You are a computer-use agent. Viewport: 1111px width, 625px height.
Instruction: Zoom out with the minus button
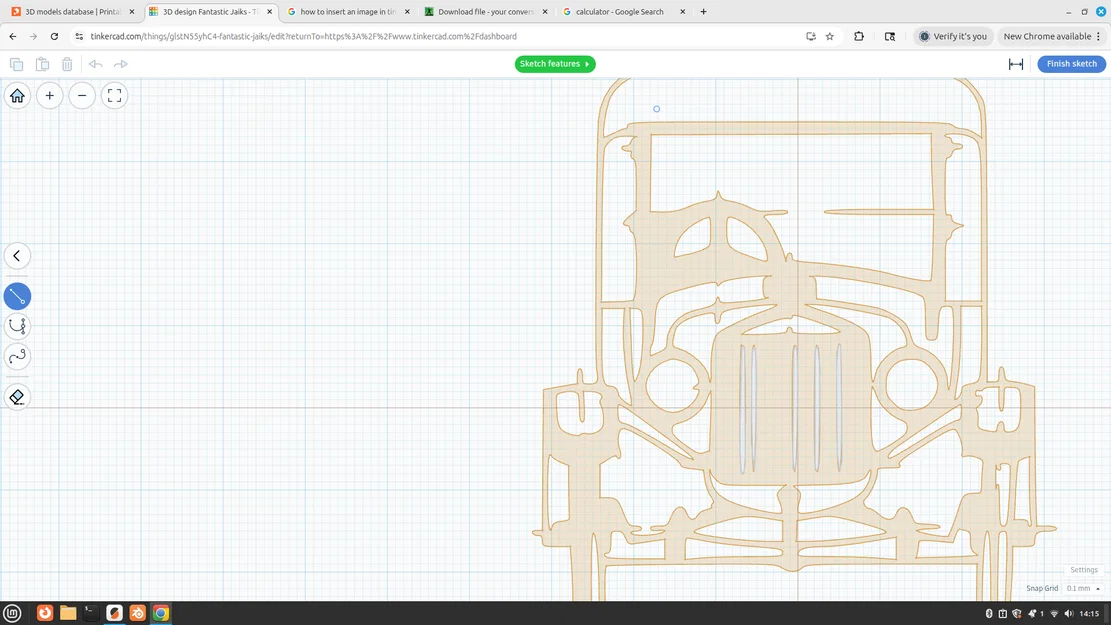click(x=82, y=96)
